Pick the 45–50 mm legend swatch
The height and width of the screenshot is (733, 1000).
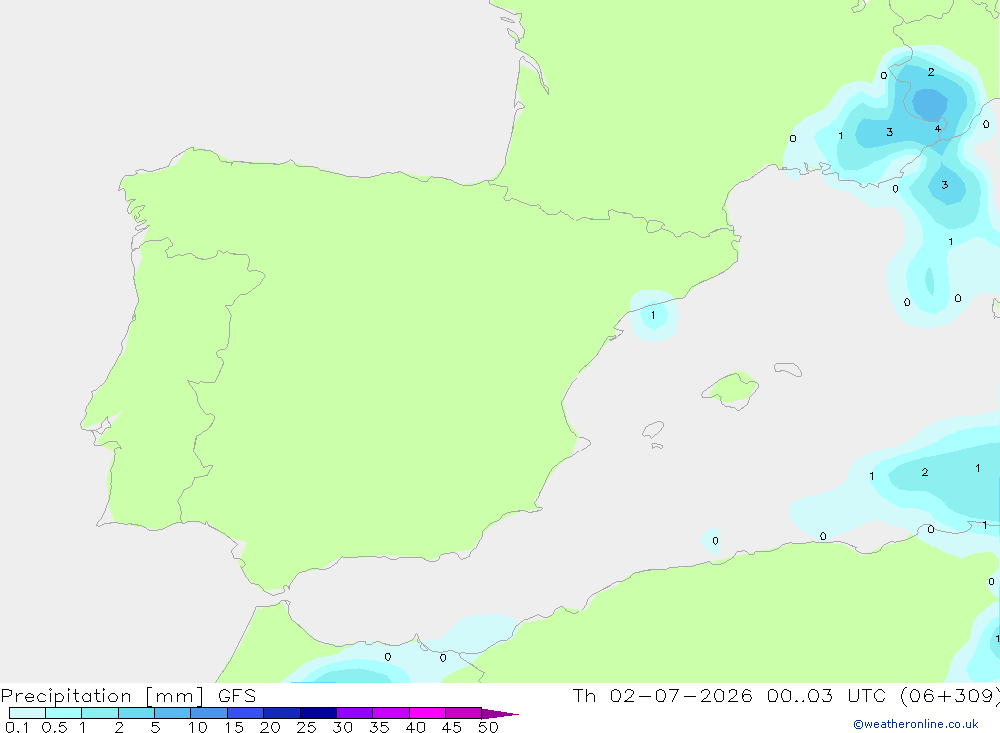[x=463, y=713]
